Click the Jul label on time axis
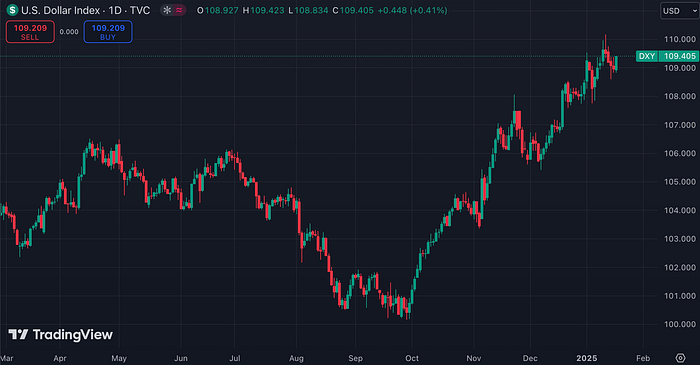 (235, 358)
